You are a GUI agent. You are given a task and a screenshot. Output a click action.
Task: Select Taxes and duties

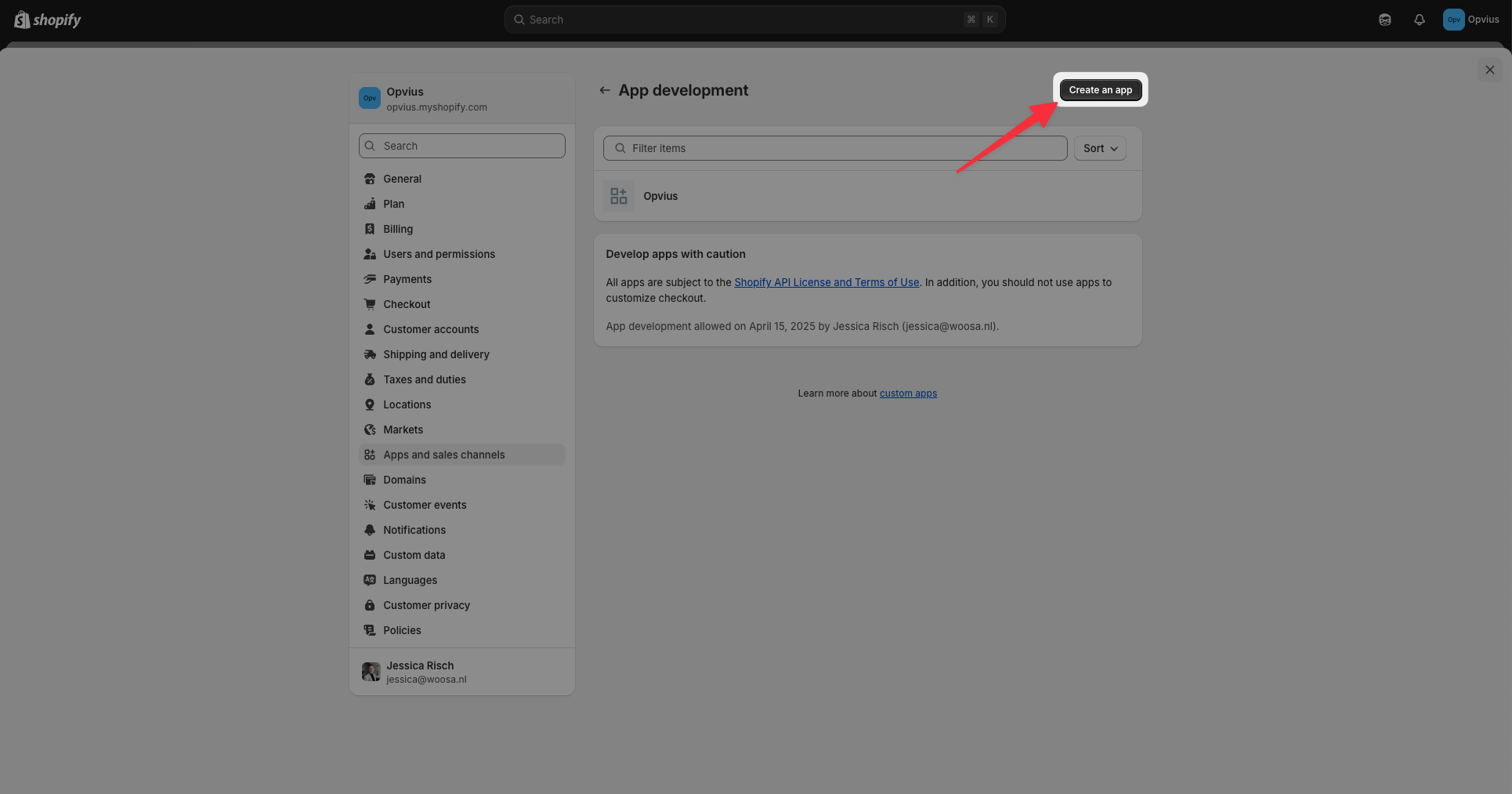coord(462,379)
